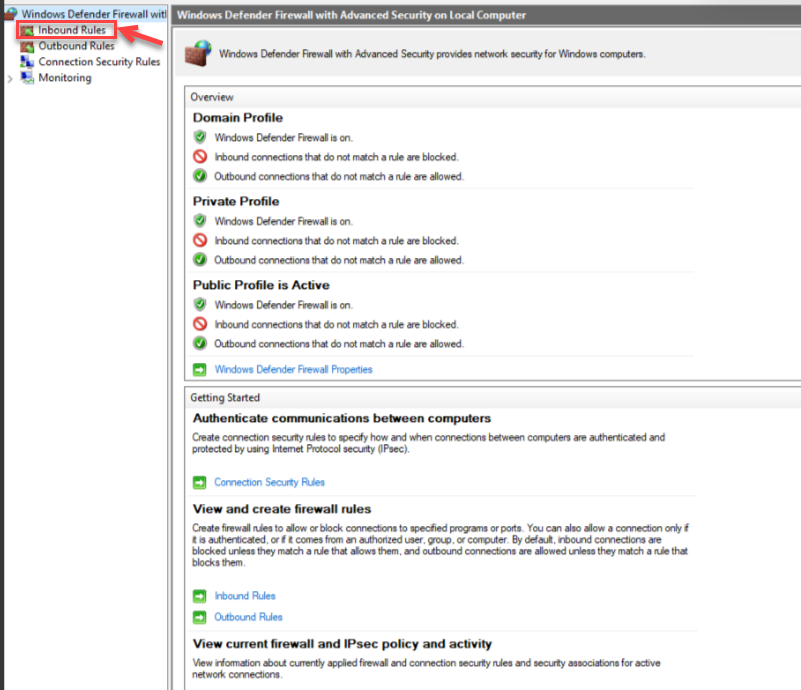Click Private Profile firewall-on shield icon

(200, 221)
